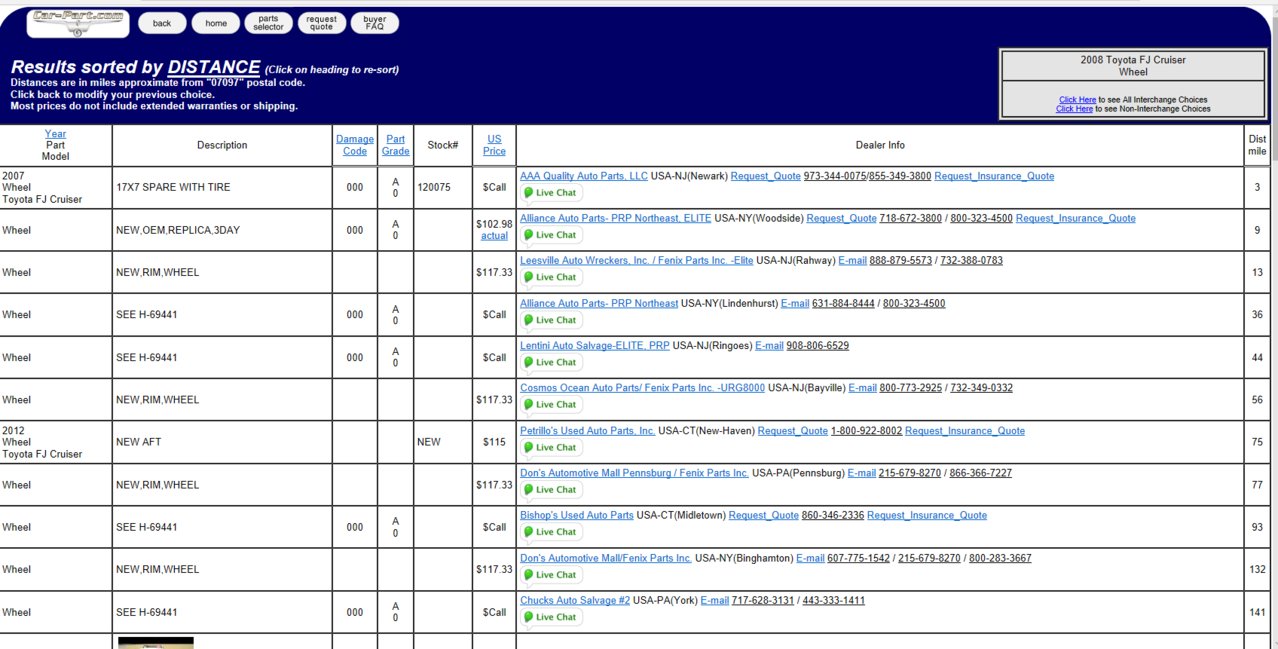Start Live Chat with AAA Quality Auto Parts

[551, 193]
